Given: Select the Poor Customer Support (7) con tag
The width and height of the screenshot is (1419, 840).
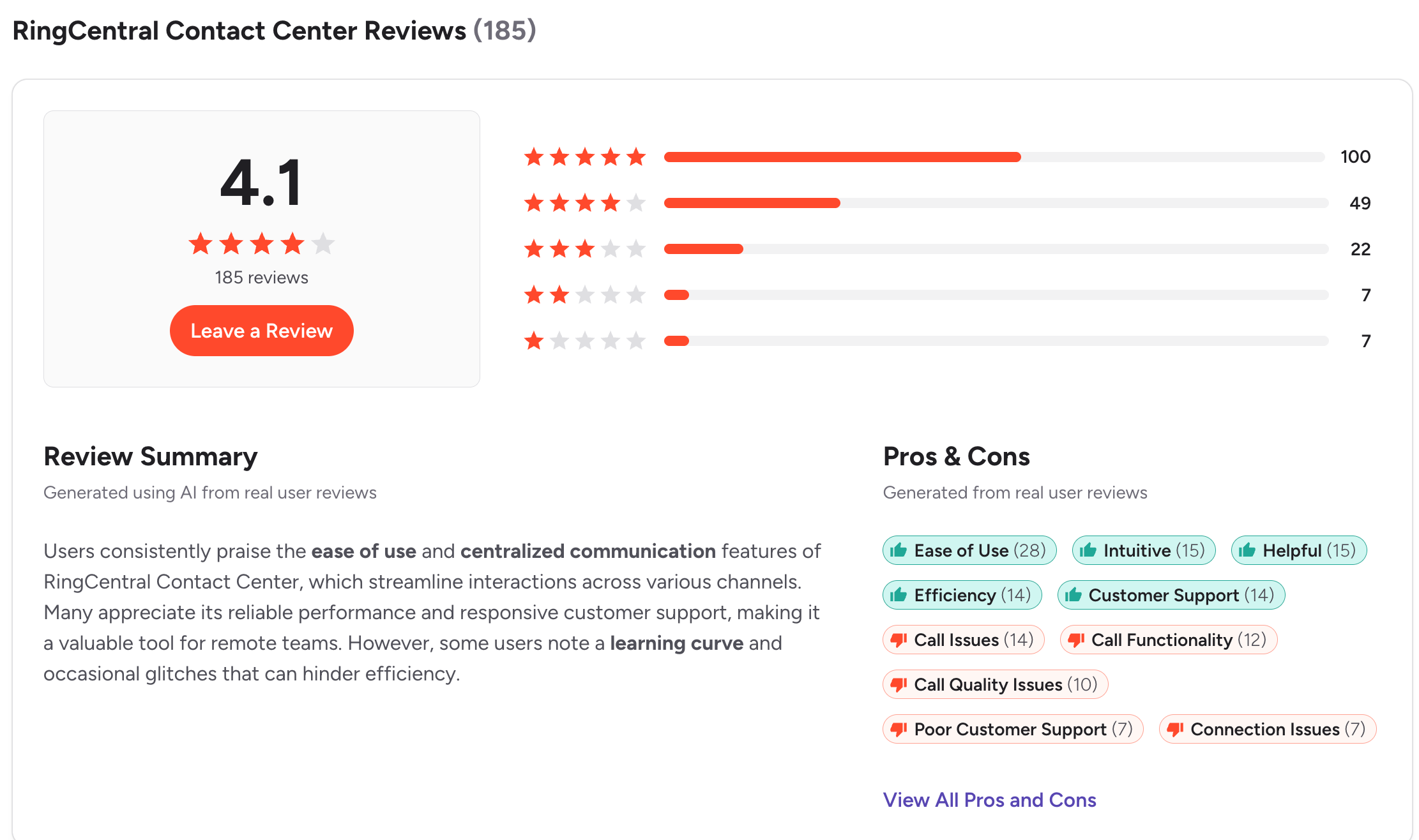Looking at the screenshot, I should 1013,729.
